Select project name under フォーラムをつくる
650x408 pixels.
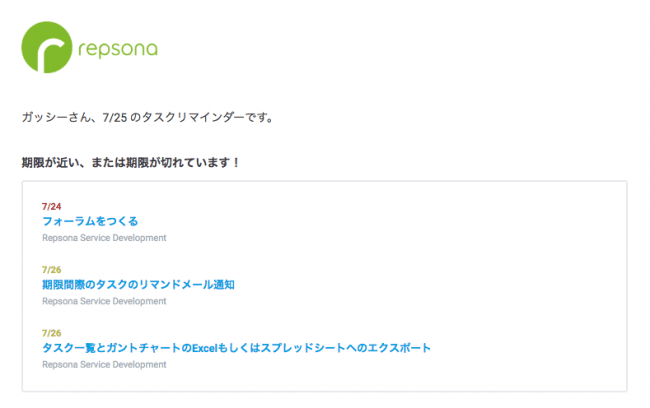(104, 238)
